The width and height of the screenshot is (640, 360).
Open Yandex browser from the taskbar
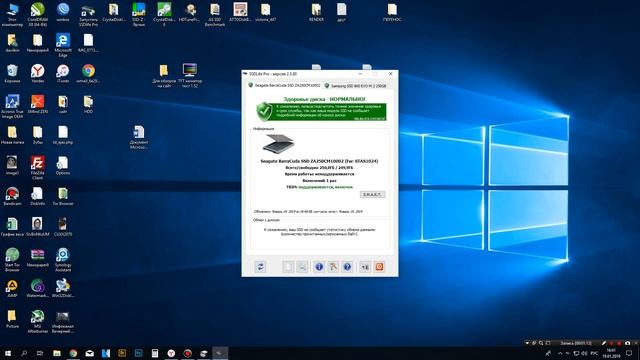click(171, 353)
